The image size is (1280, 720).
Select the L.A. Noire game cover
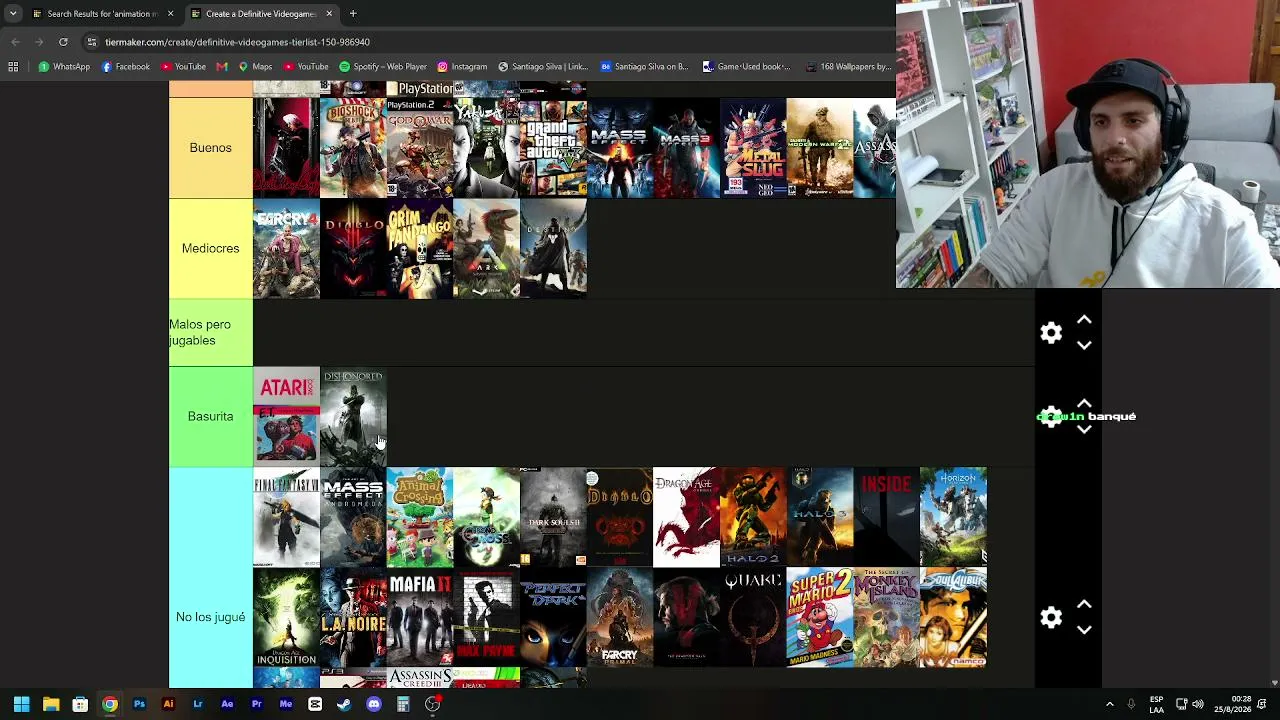(353, 617)
